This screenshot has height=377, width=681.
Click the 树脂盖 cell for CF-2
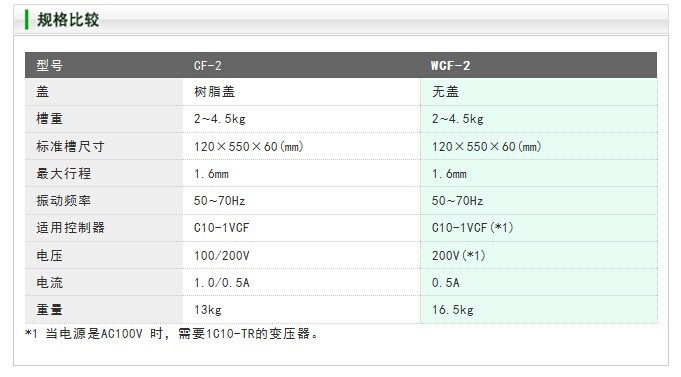click(214, 92)
